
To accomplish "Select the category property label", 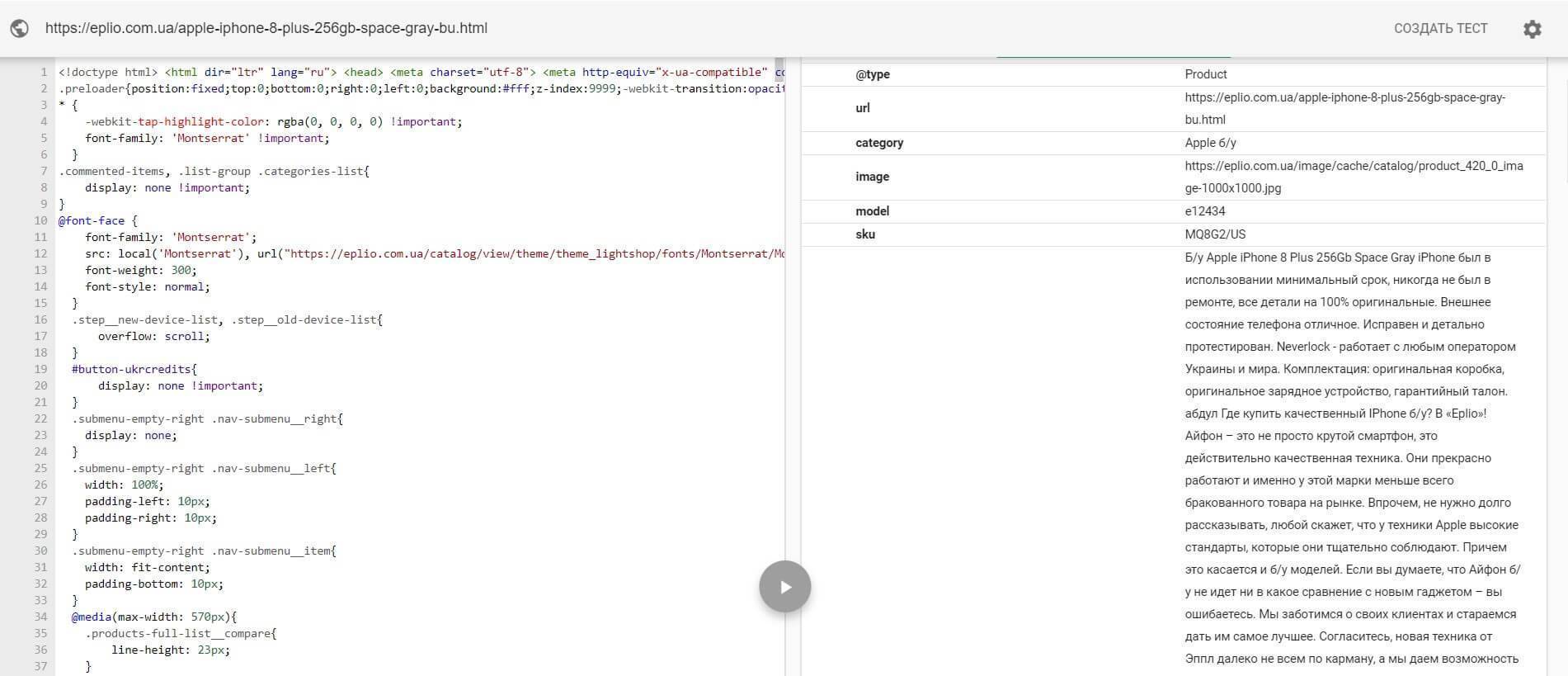I will click(x=879, y=143).
